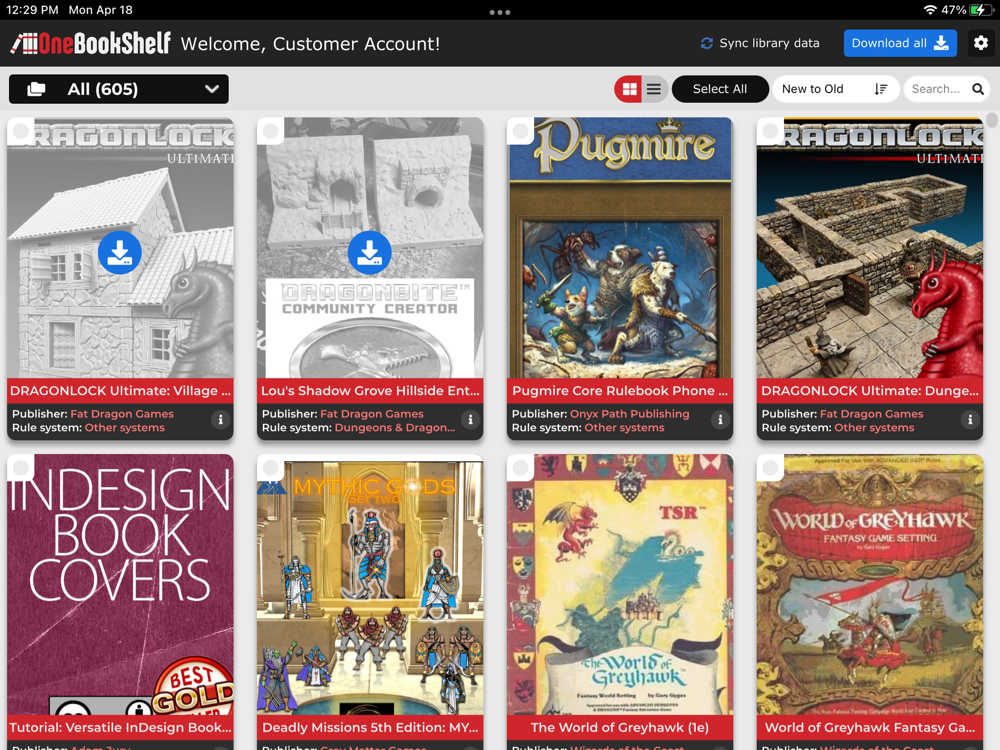1000x750 pixels.
Task: Open the New to Old sort dropdown
Action: click(835, 89)
